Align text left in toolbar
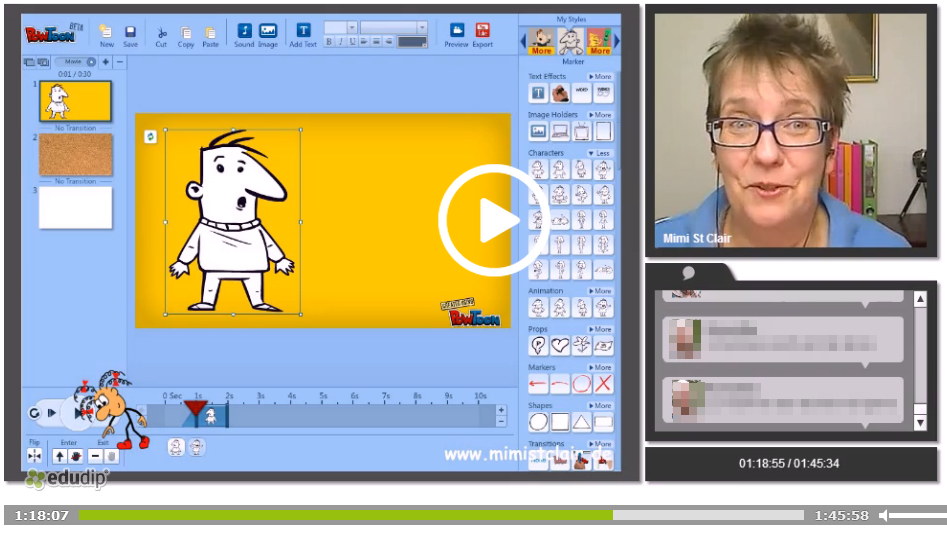Image resolution: width=947 pixels, height=549 pixels. click(364, 42)
